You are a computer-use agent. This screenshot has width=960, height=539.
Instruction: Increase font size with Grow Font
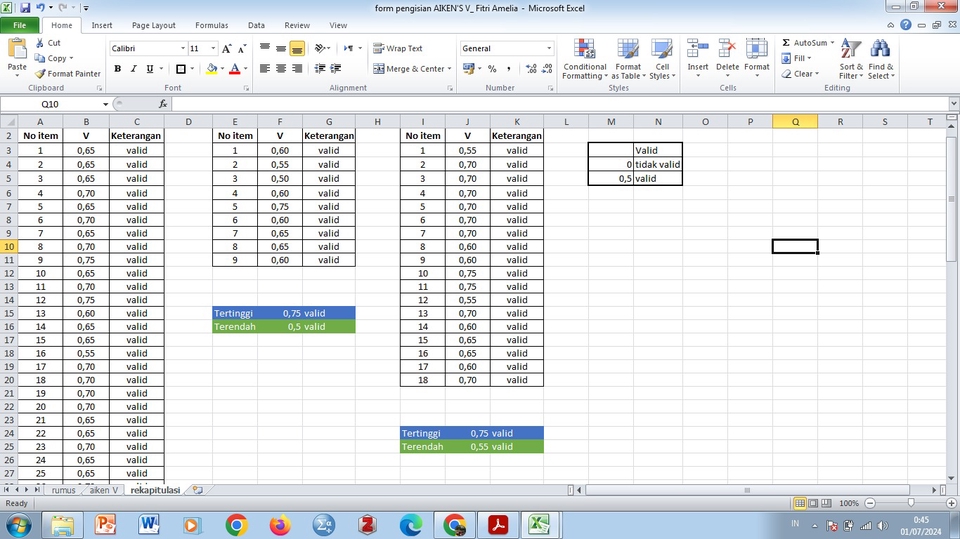227,48
